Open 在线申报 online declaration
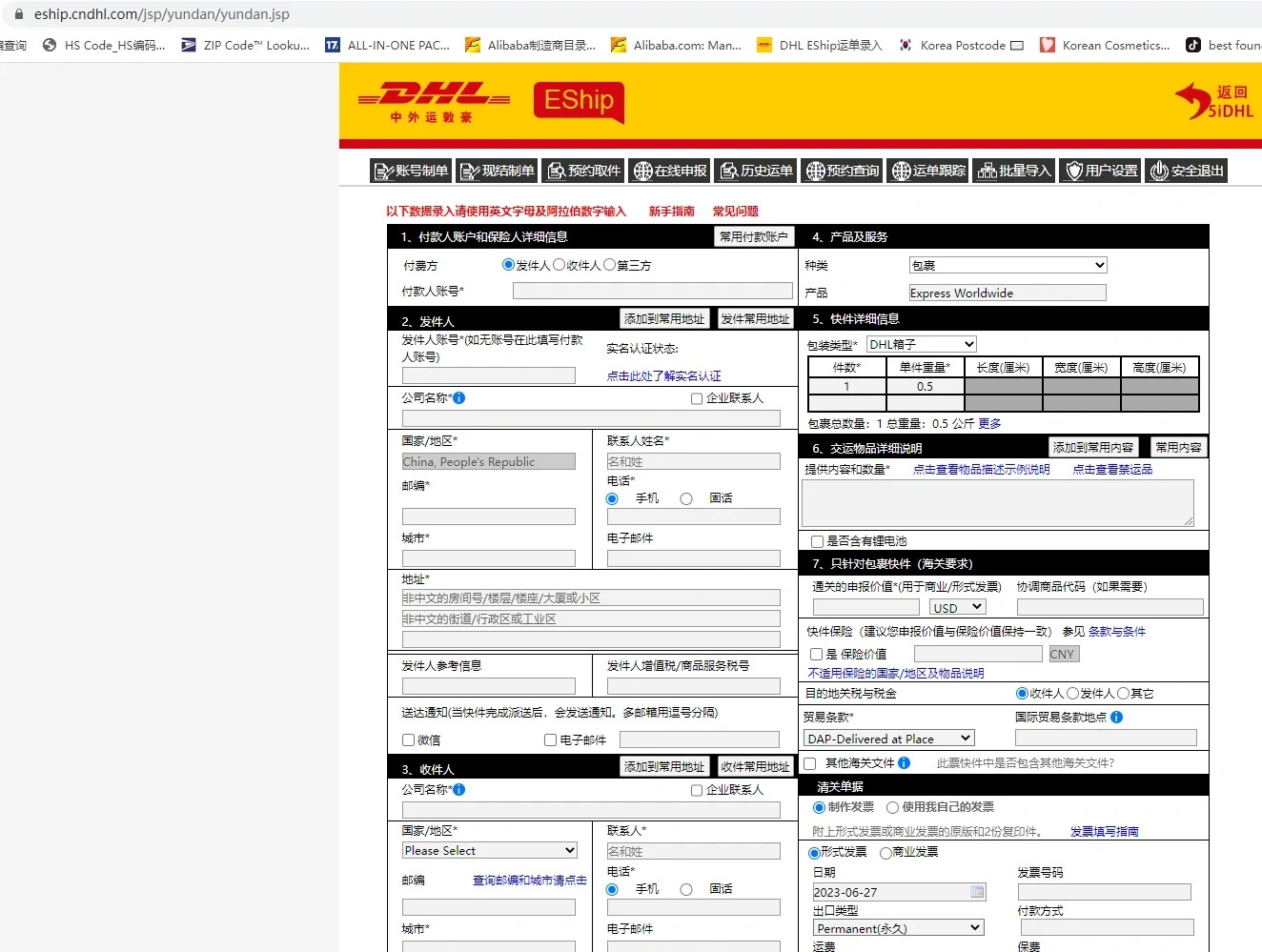The width and height of the screenshot is (1262, 952). [670, 171]
